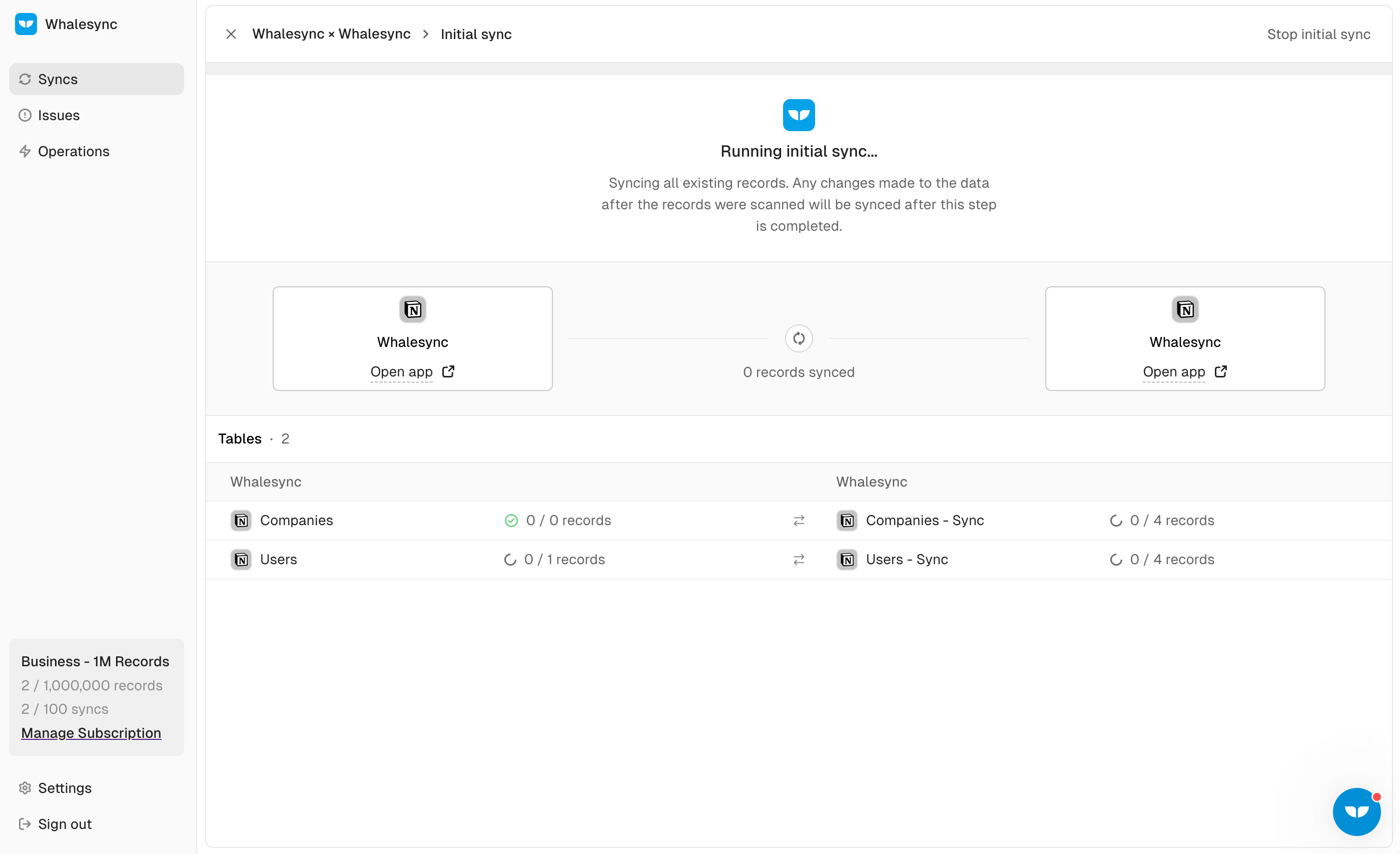
Task: Open the Whalesync chat support bubble
Action: (1357, 811)
